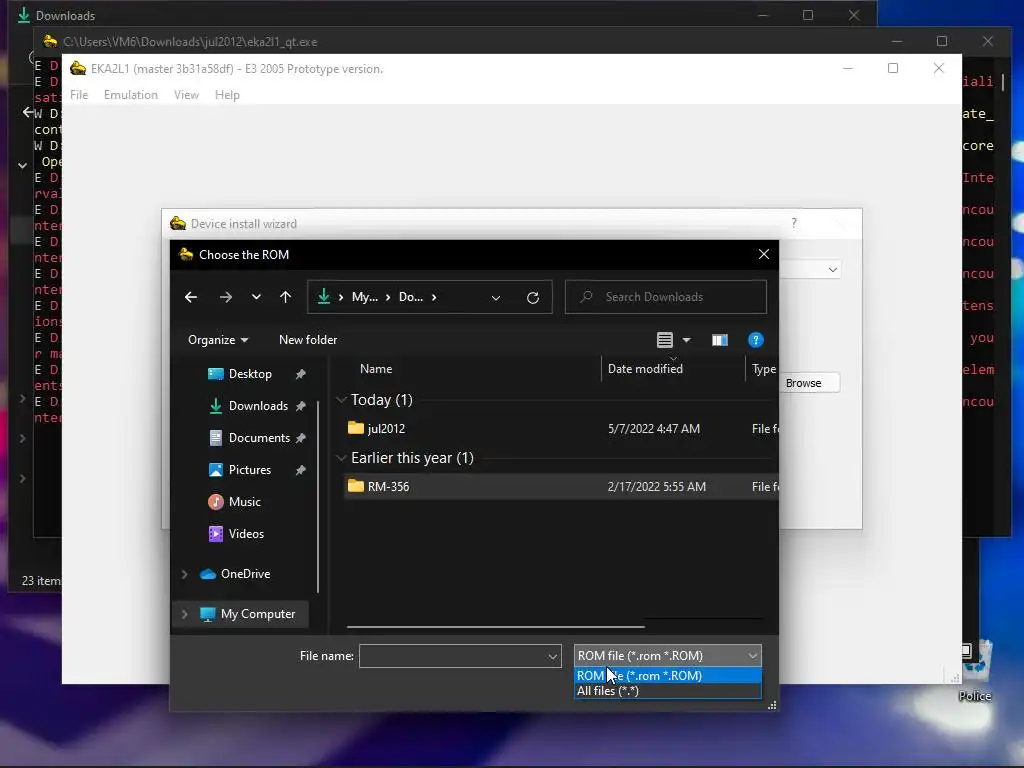Click the Downloads pin icon
The image size is (1024, 768).
pos(300,406)
